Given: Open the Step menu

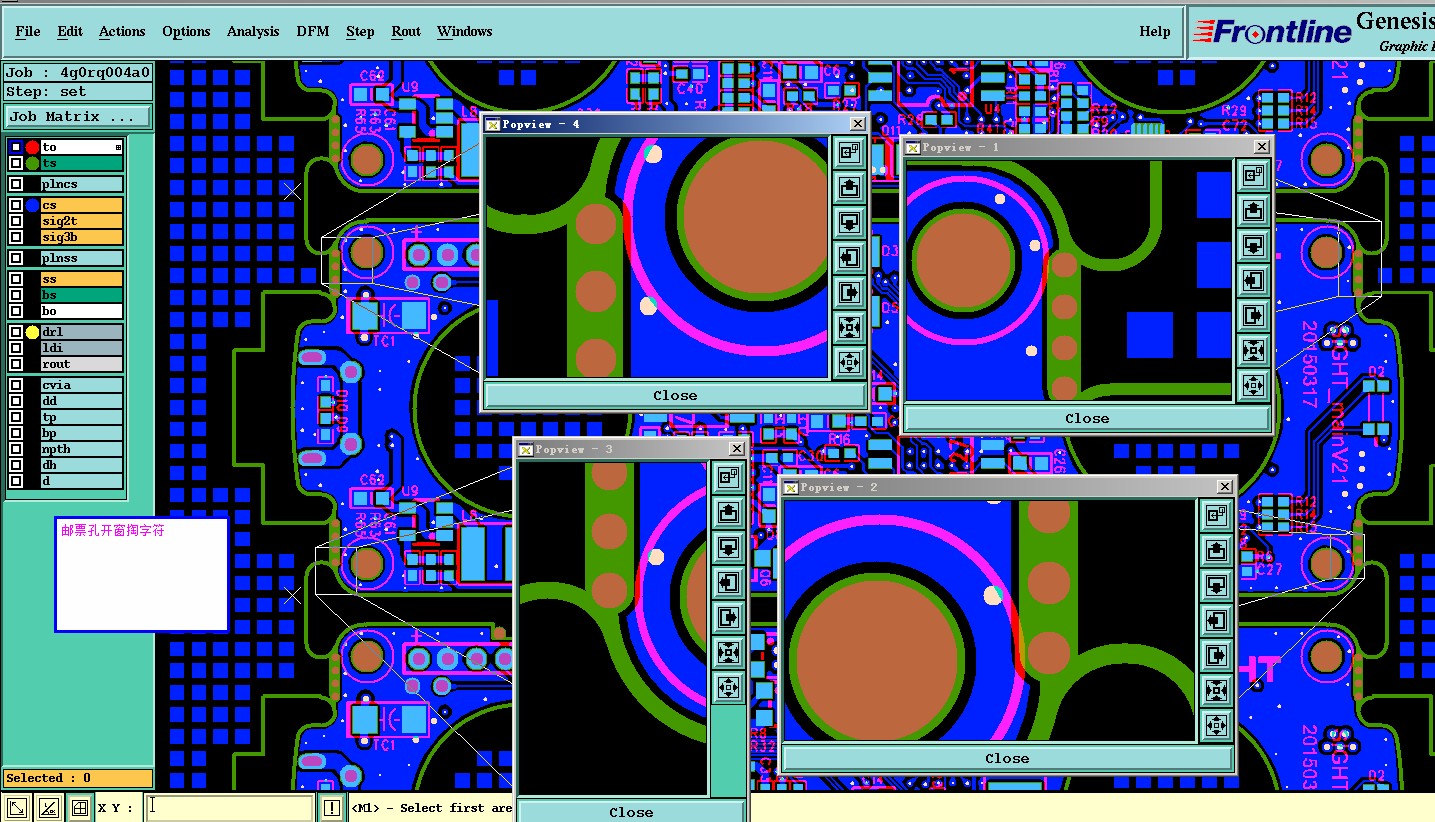Looking at the screenshot, I should coord(360,31).
